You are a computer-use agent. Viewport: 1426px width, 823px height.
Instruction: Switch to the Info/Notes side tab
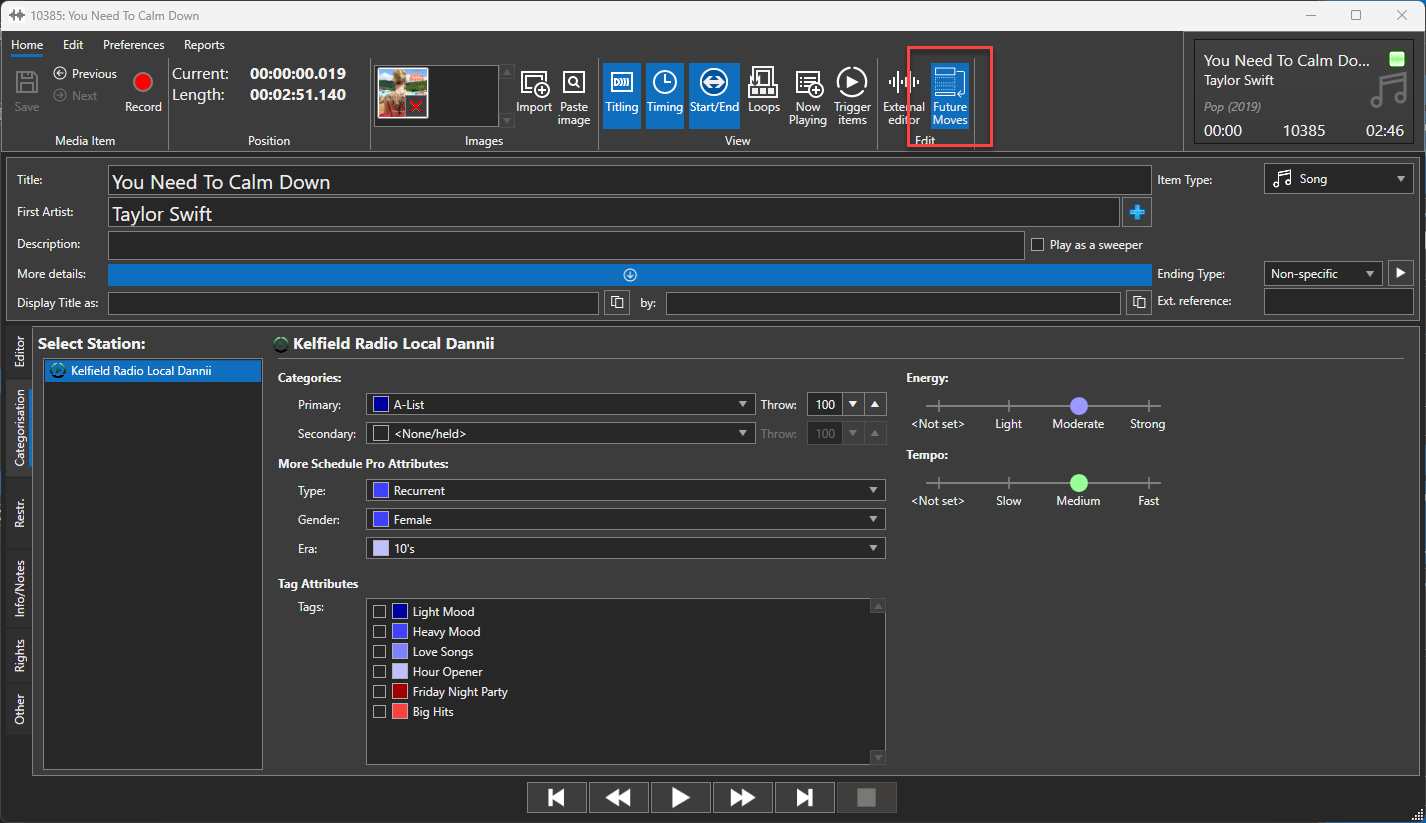19,588
